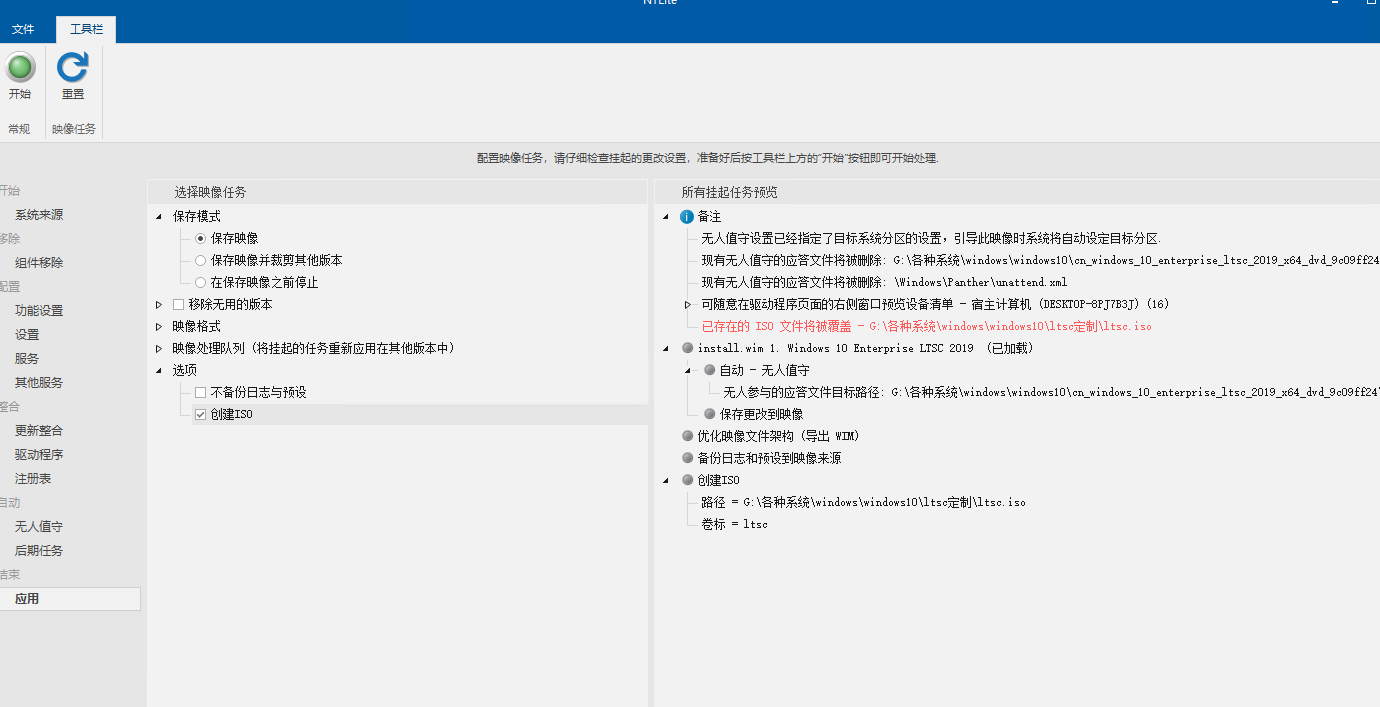
Task: Open the 文件 menu tab
Action: [x=23, y=29]
